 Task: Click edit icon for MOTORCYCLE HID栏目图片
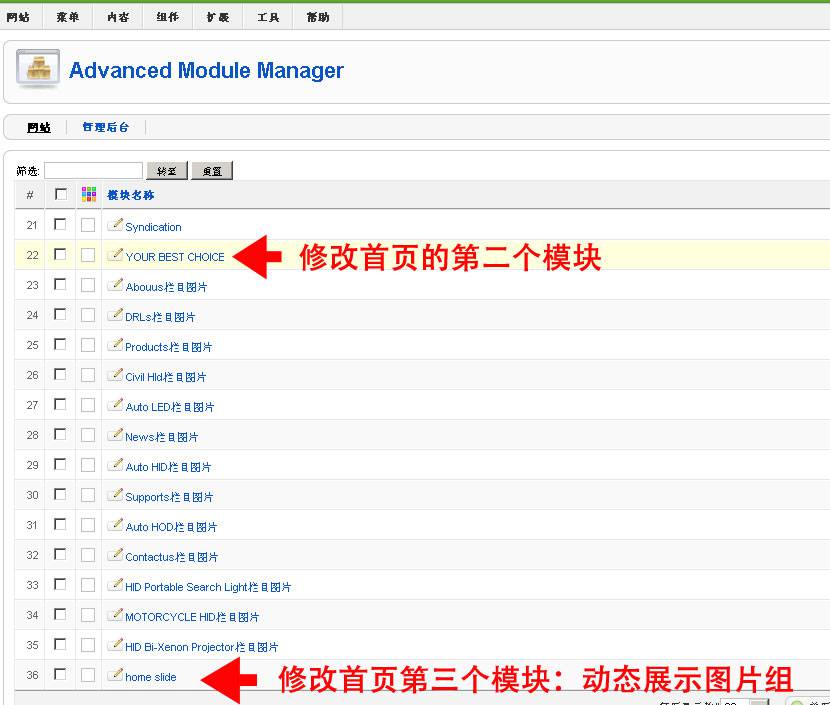point(116,616)
